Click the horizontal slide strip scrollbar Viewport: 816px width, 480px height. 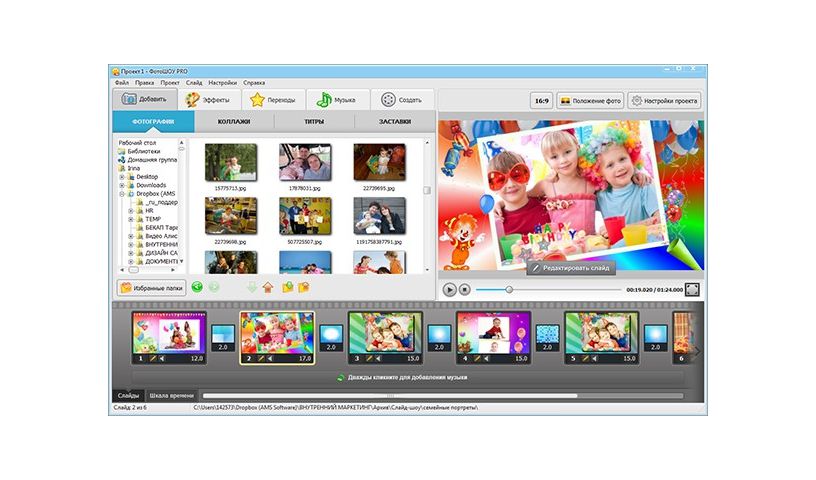pyautogui.click(x=390, y=396)
